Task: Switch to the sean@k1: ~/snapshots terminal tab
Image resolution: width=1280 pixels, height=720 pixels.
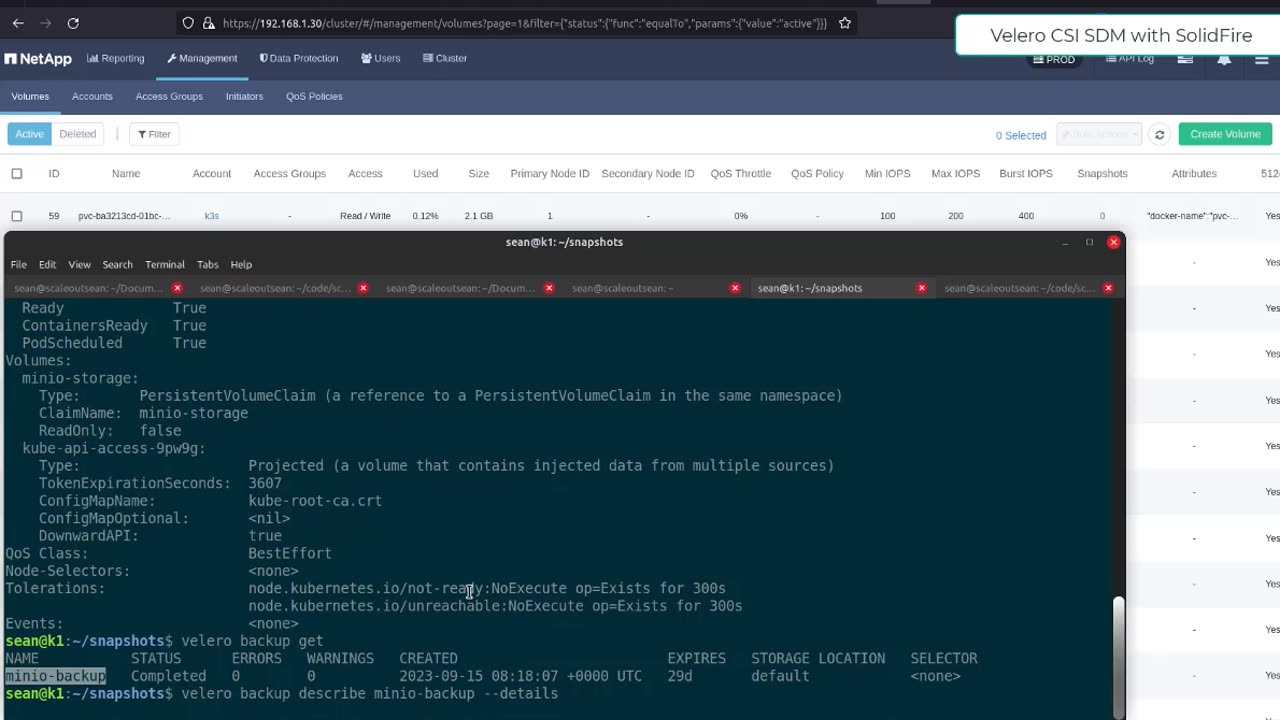Action: click(840, 288)
